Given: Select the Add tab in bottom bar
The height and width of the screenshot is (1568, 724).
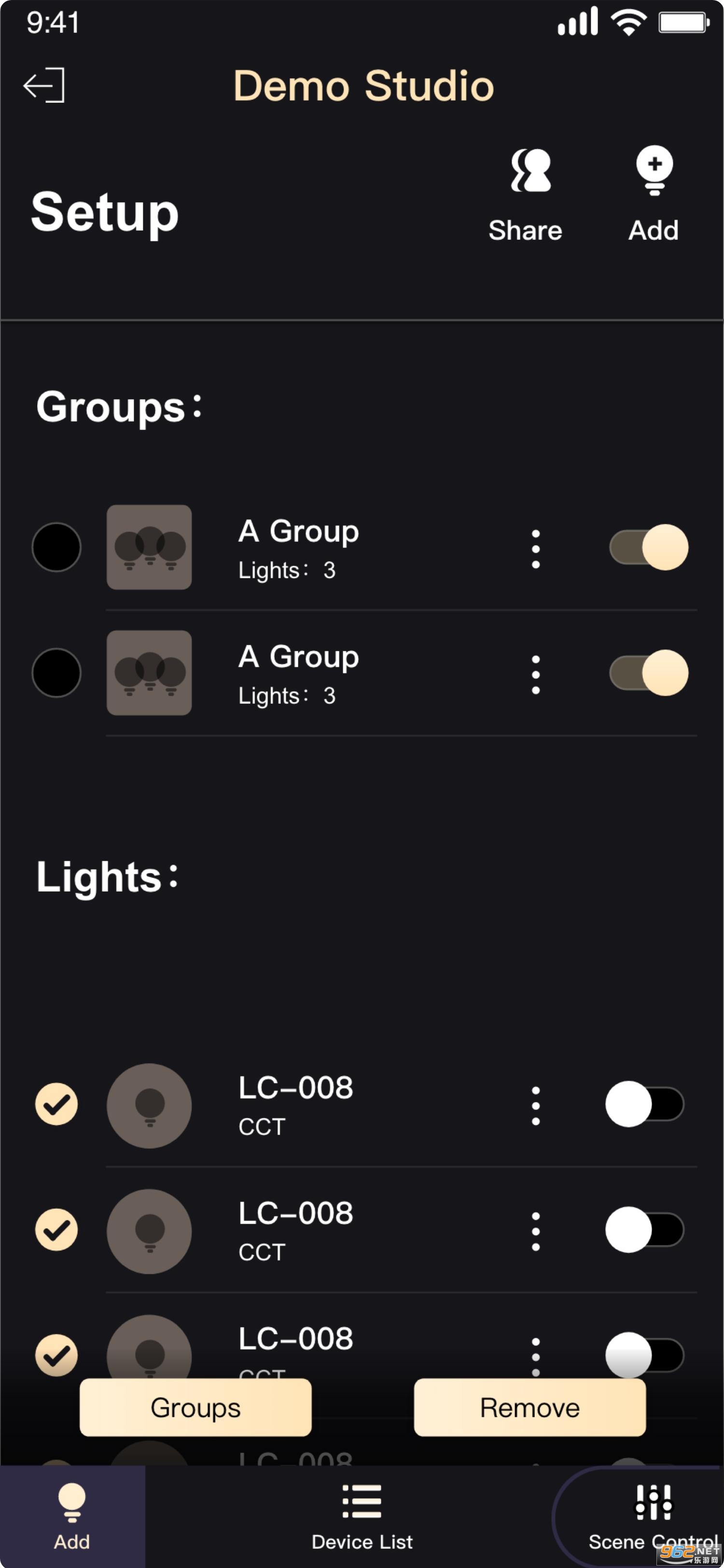Looking at the screenshot, I should (x=72, y=1516).
